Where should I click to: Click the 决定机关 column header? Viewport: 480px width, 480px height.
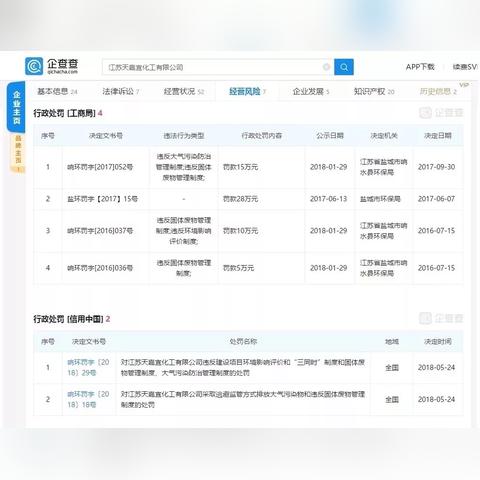click(384, 136)
